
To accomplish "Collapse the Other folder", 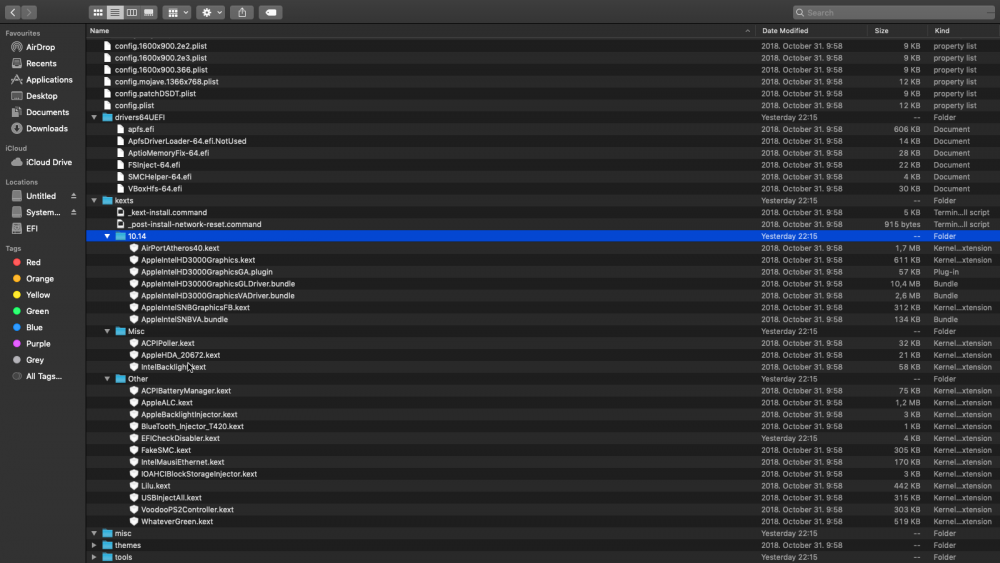I will pyautogui.click(x=107, y=379).
